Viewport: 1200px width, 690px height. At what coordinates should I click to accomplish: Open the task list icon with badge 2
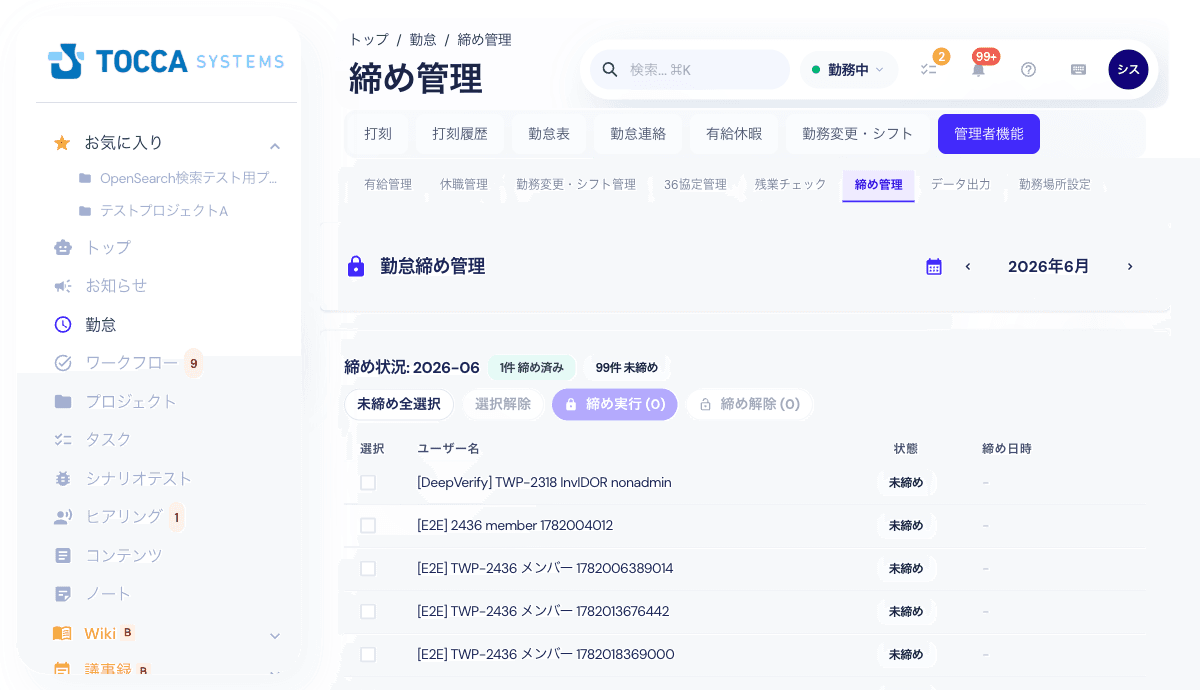pyautogui.click(x=928, y=70)
